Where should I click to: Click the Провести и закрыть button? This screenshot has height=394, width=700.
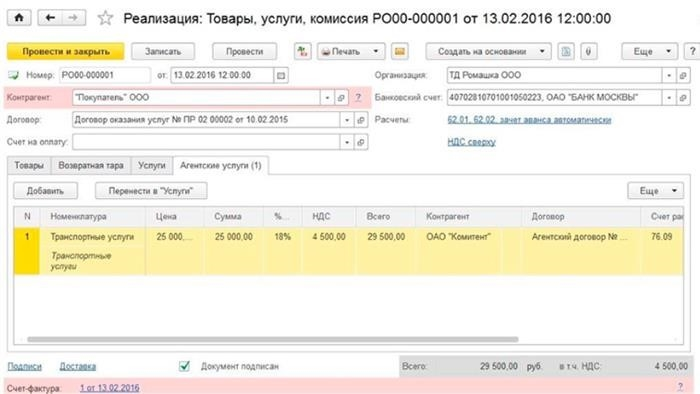(66, 52)
